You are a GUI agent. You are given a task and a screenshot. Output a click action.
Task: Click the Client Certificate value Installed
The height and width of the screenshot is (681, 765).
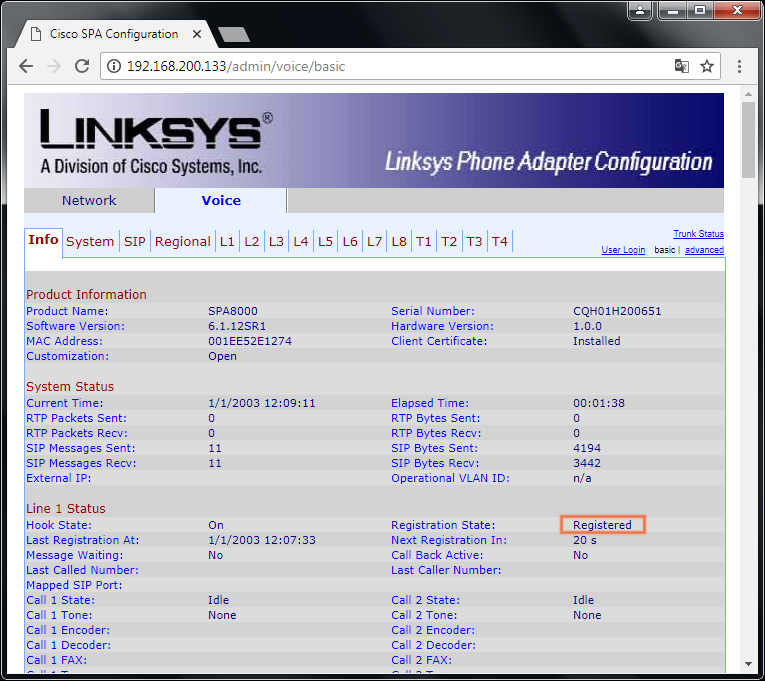click(x=597, y=341)
